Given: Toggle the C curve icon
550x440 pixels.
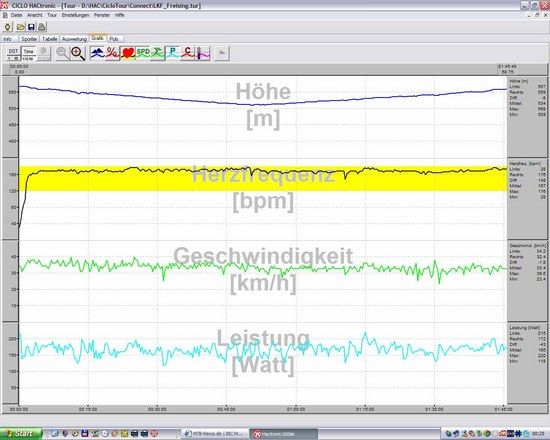Looking at the screenshot, I should coord(188,53).
